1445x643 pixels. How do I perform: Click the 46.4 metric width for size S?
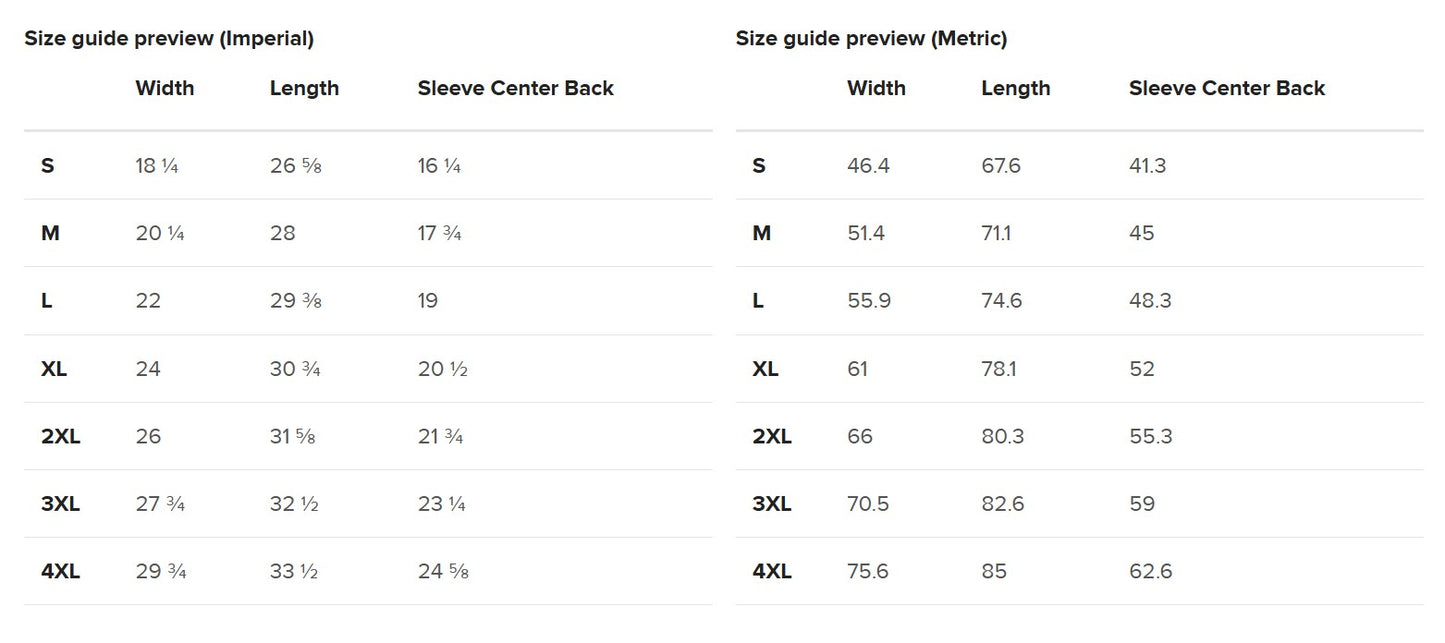coord(867,166)
